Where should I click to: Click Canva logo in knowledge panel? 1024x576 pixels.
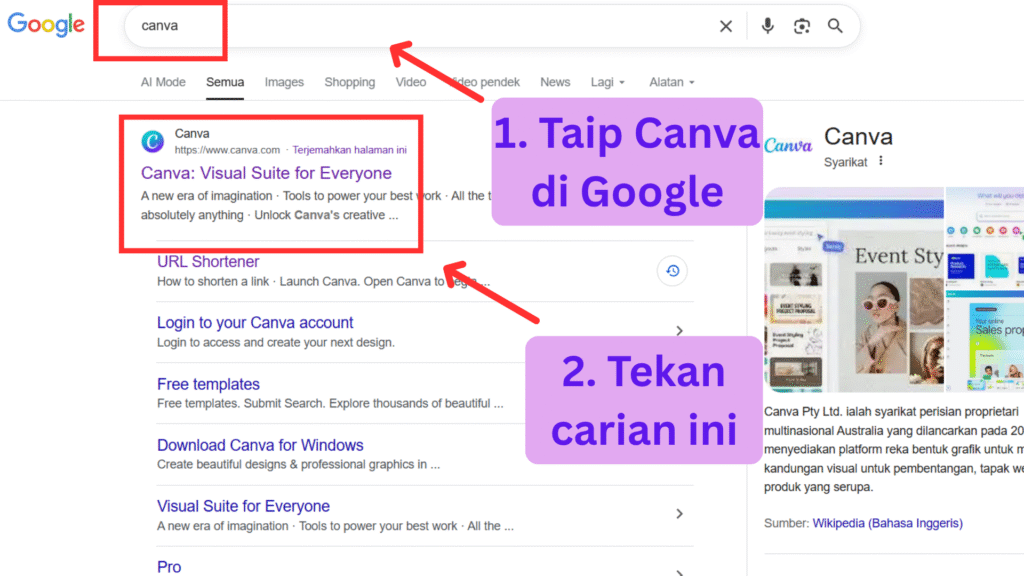pyautogui.click(x=788, y=146)
